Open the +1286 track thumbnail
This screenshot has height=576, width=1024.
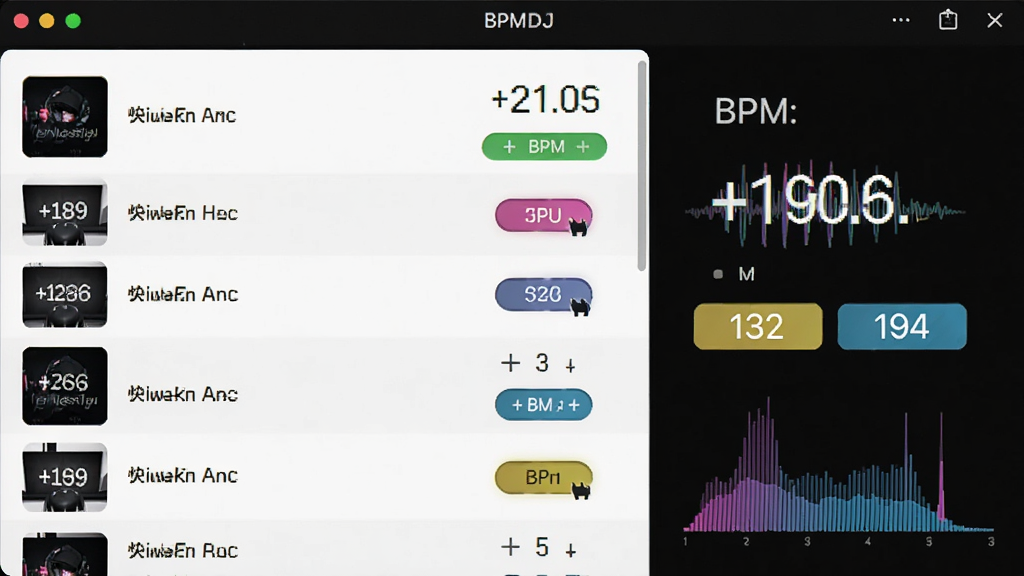[x=65, y=295]
